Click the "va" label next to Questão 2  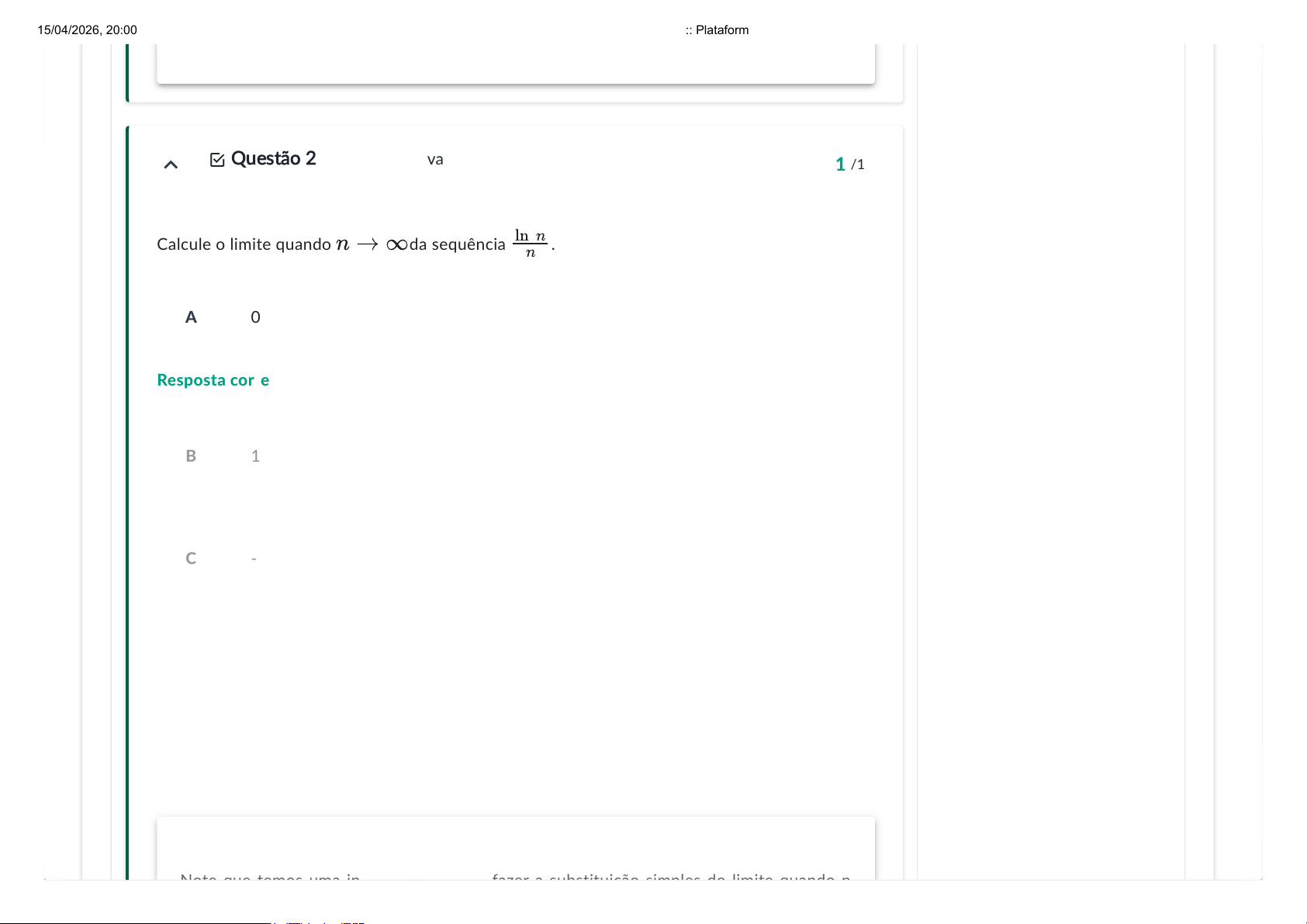pos(435,160)
